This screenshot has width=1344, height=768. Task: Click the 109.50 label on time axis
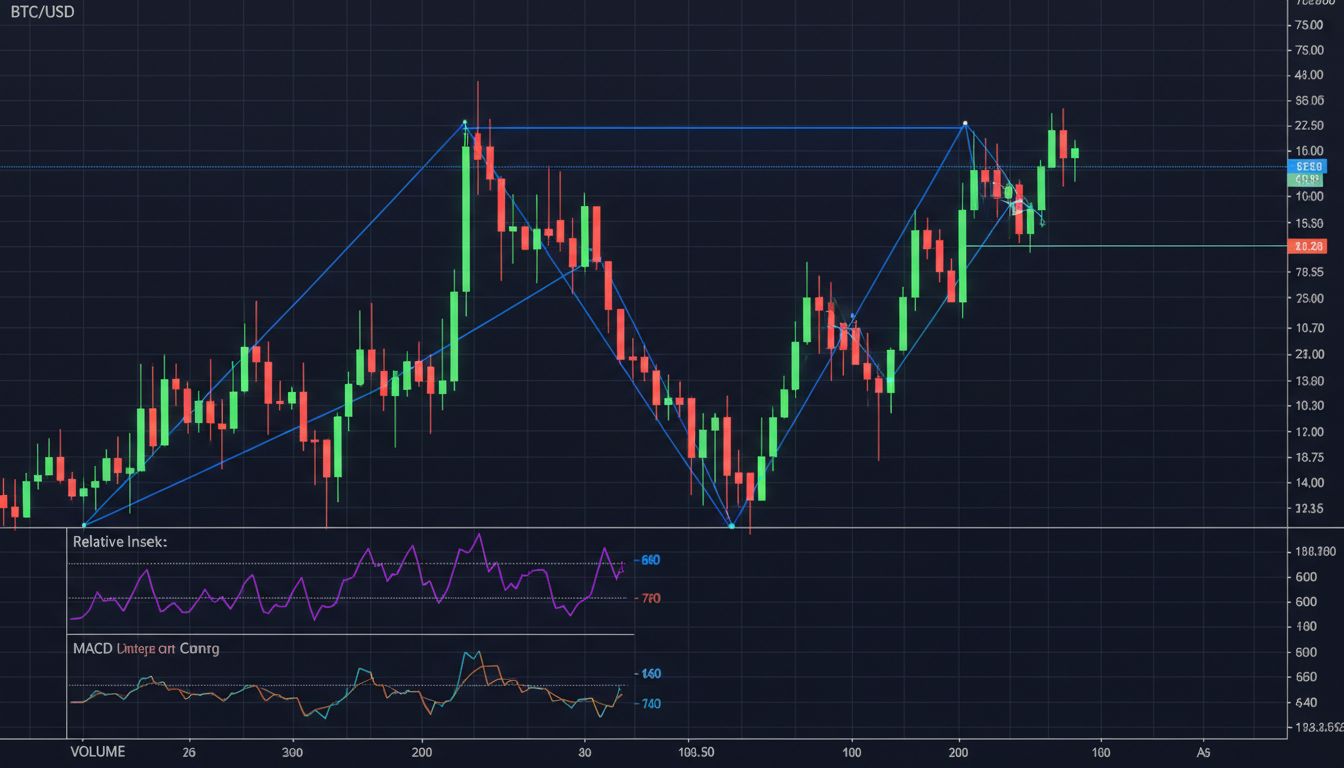click(x=695, y=751)
